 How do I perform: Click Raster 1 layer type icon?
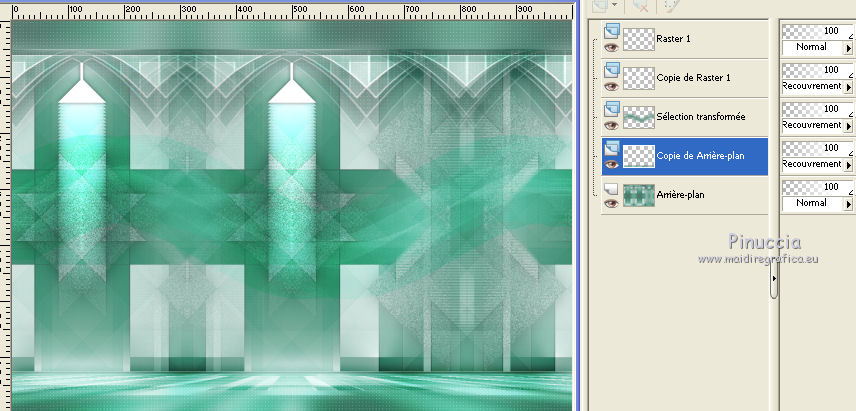click(x=611, y=31)
